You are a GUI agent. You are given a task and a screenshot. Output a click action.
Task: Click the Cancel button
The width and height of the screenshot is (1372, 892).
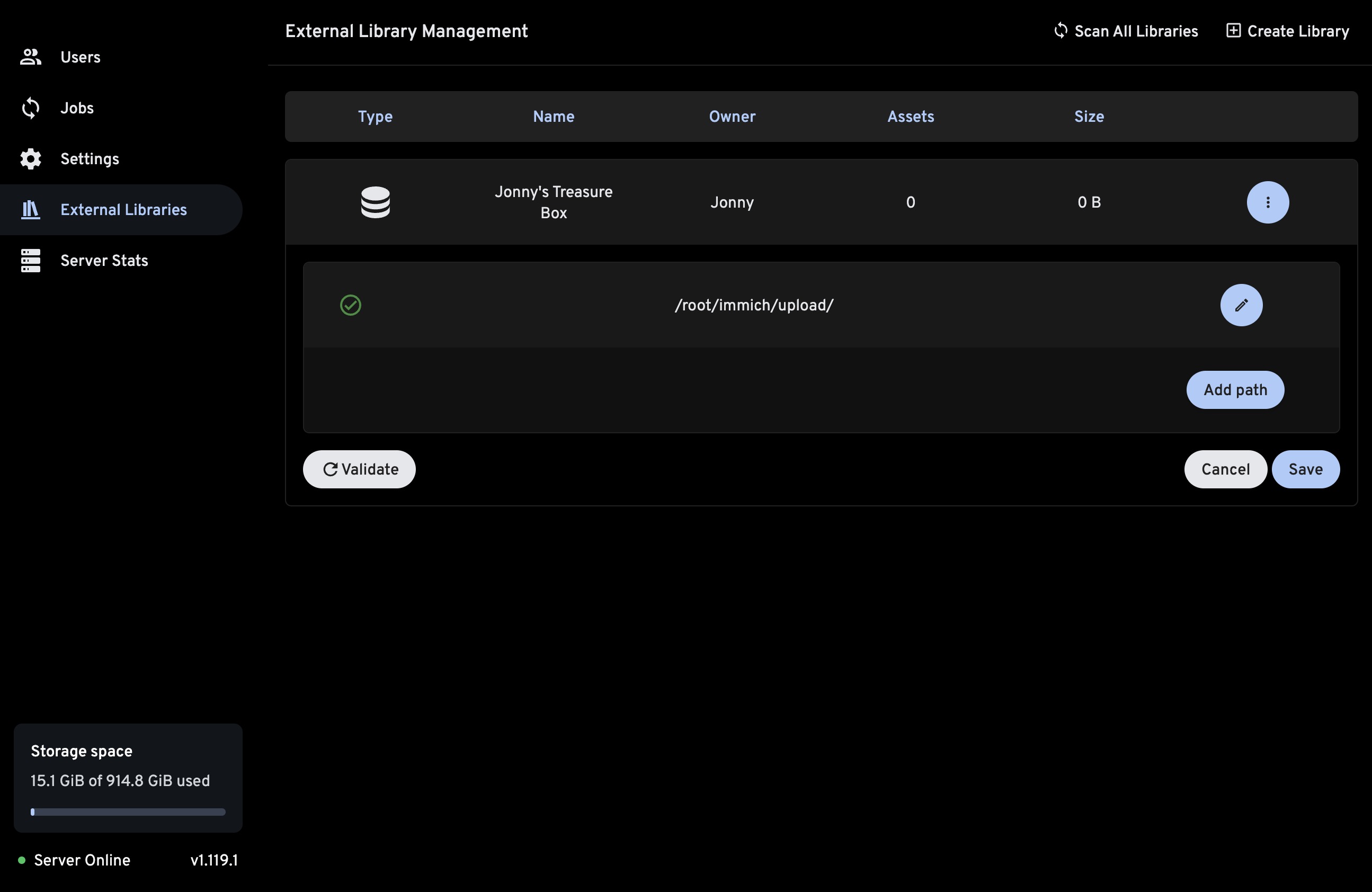[1226, 469]
